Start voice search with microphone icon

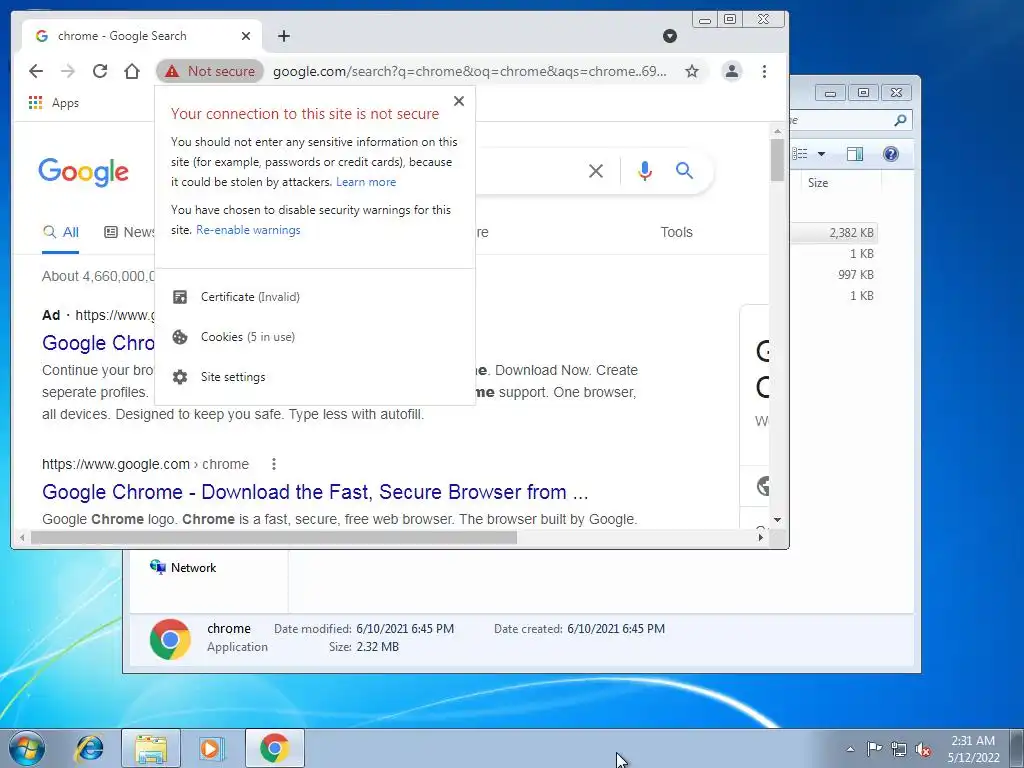pyautogui.click(x=645, y=171)
